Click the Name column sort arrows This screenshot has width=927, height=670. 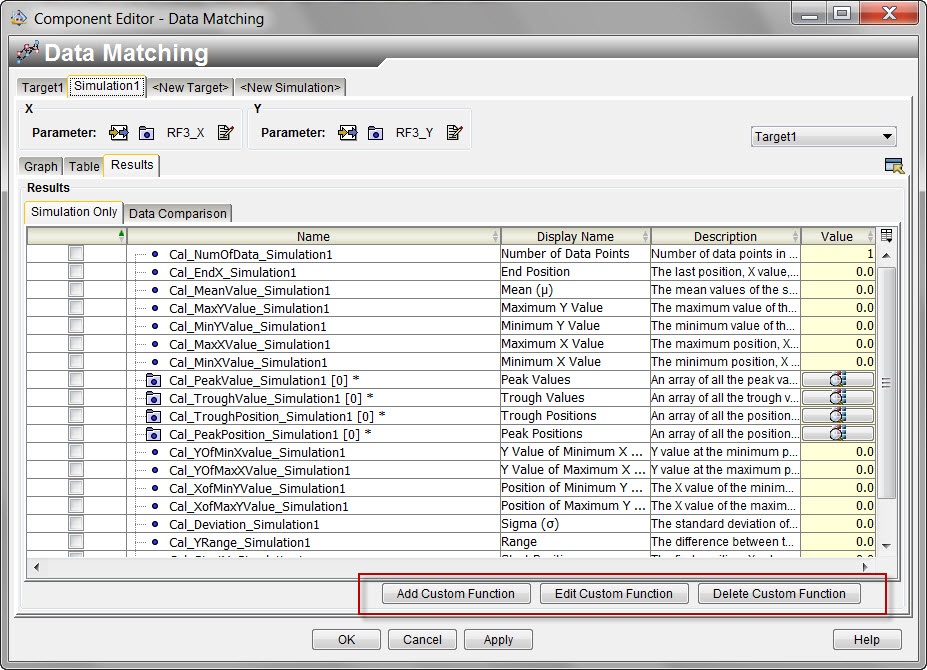tap(496, 236)
